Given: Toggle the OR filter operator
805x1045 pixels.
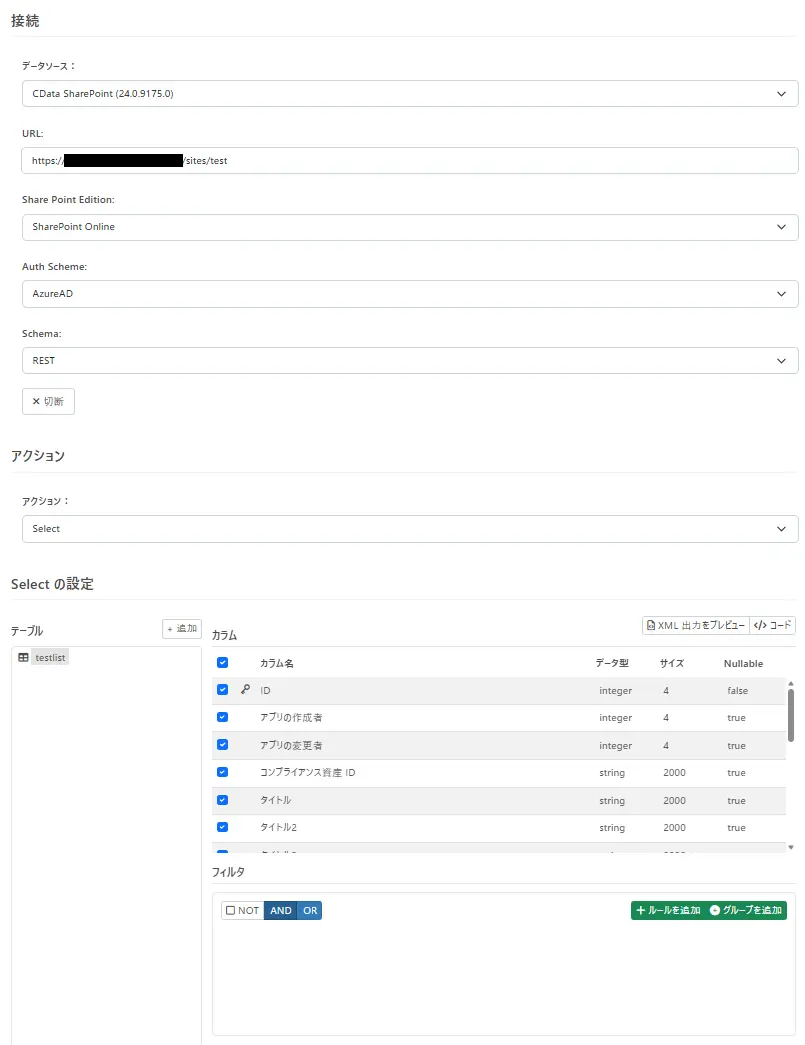Looking at the screenshot, I should (x=310, y=910).
